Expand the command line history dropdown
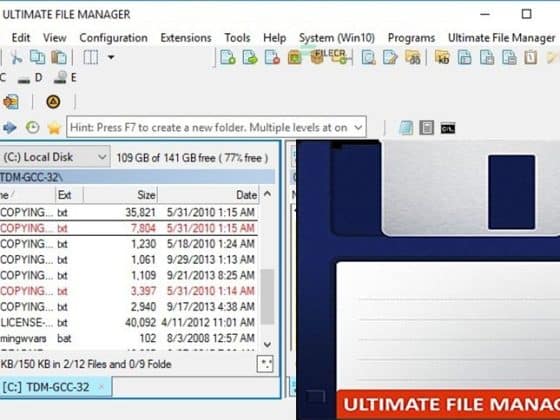Screen dimensions: 560x420 [358, 127]
